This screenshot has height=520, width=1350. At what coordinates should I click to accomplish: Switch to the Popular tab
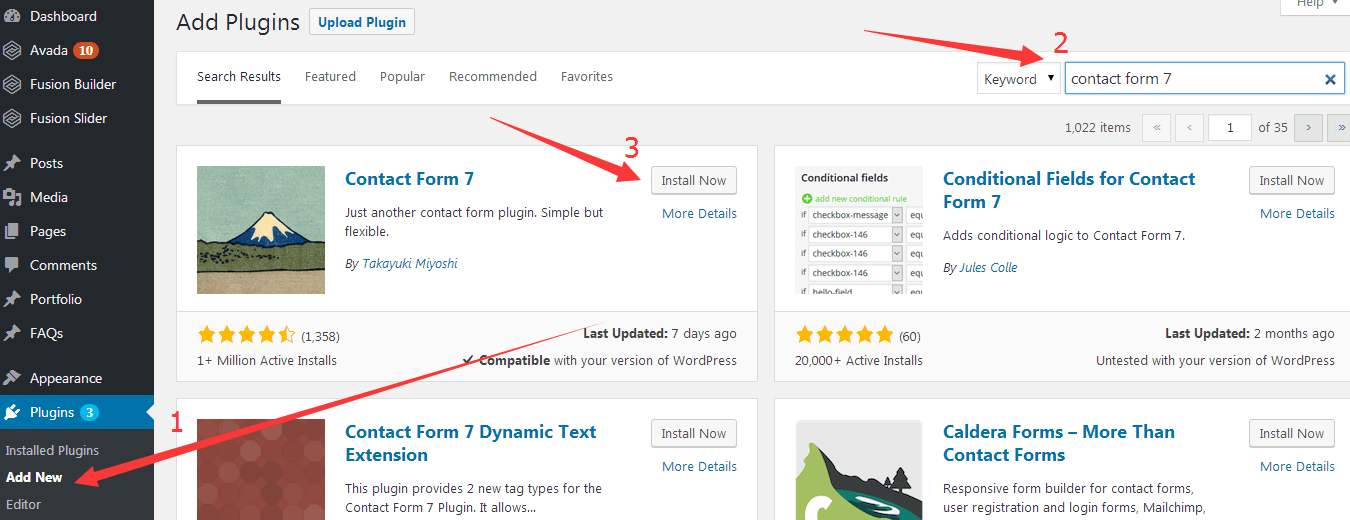click(402, 77)
